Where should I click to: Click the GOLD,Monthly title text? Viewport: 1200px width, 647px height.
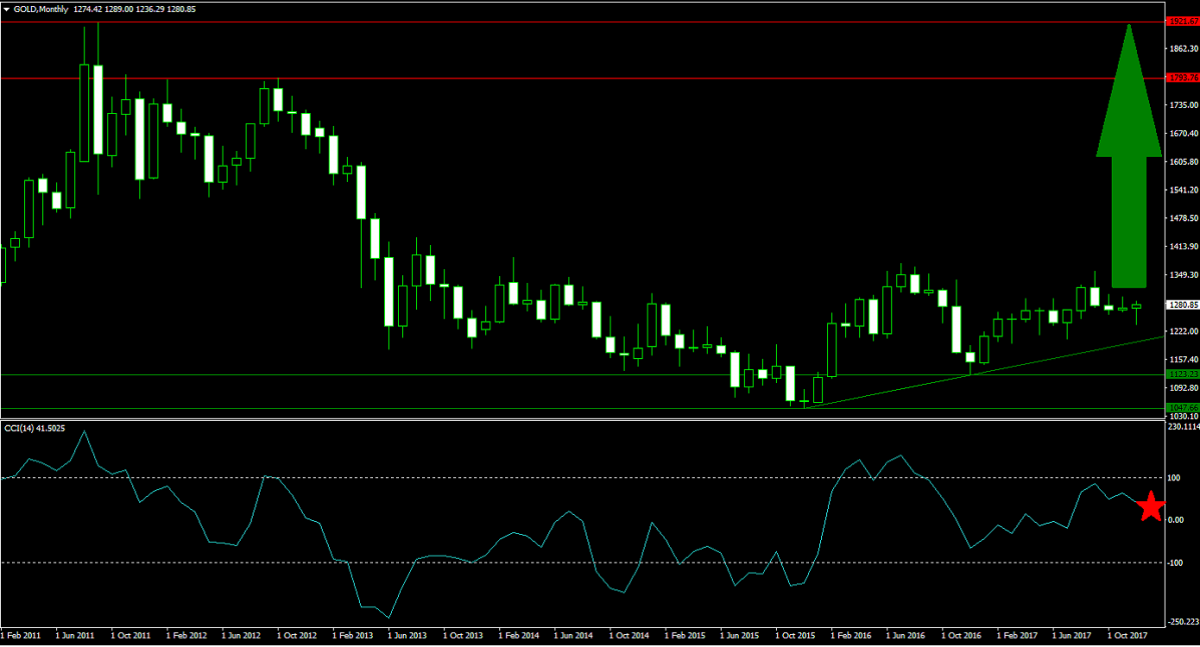point(41,8)
